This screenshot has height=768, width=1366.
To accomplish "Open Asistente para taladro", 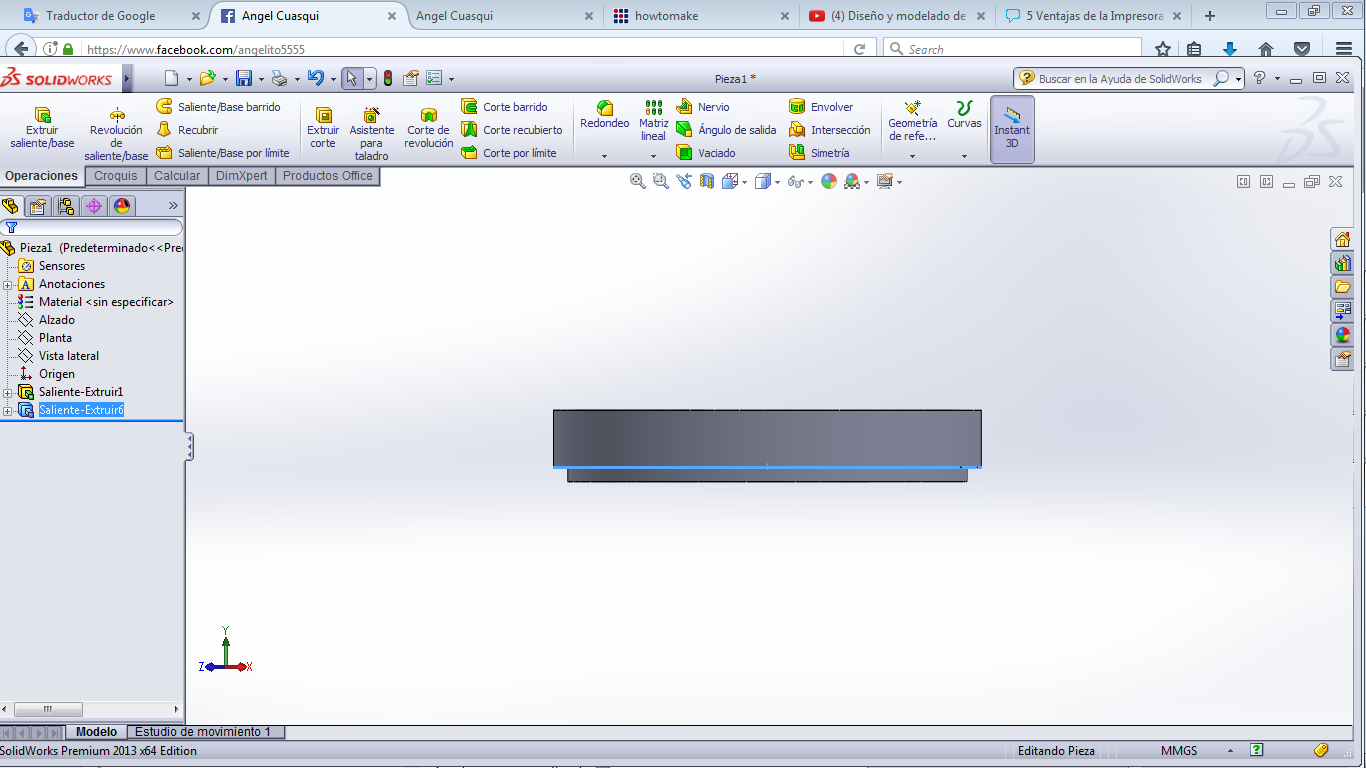I will click(371, 134).
